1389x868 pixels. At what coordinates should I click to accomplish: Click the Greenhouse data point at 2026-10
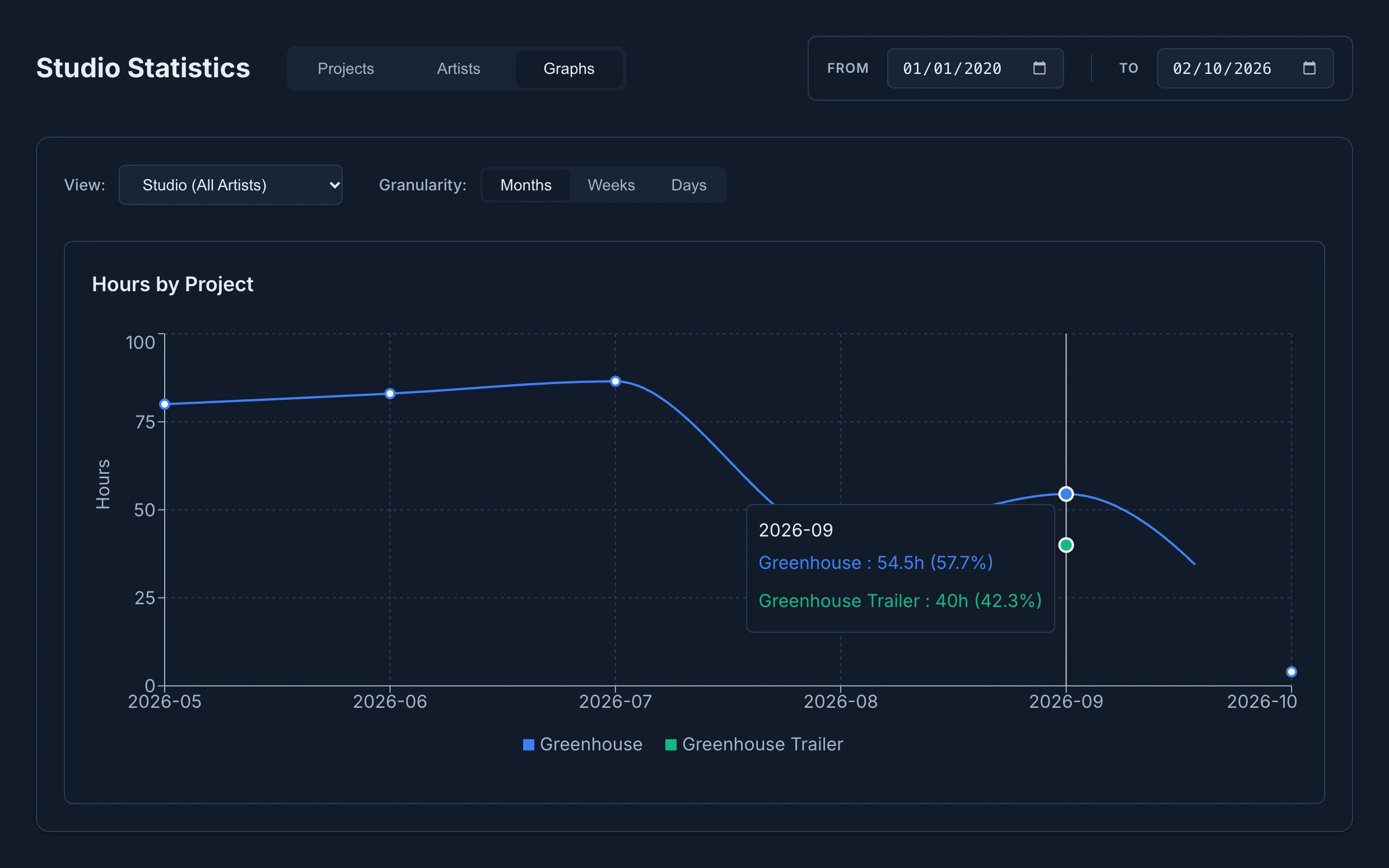tap(1292, 671)
